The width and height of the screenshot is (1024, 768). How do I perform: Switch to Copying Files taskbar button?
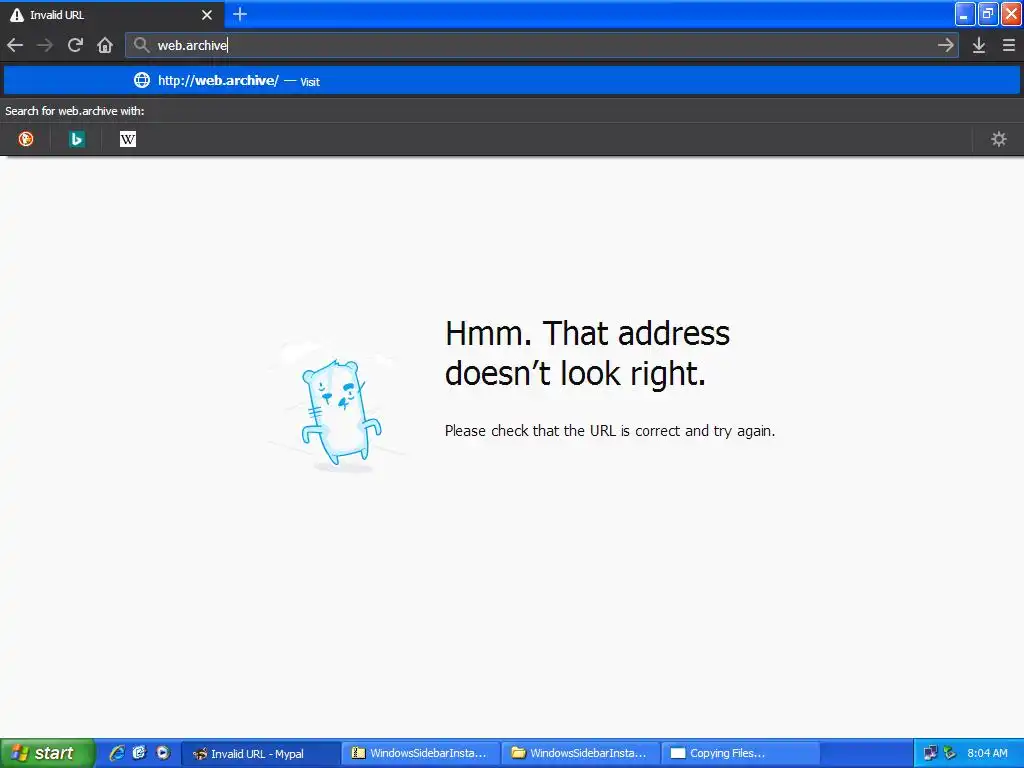pos(741,754)
